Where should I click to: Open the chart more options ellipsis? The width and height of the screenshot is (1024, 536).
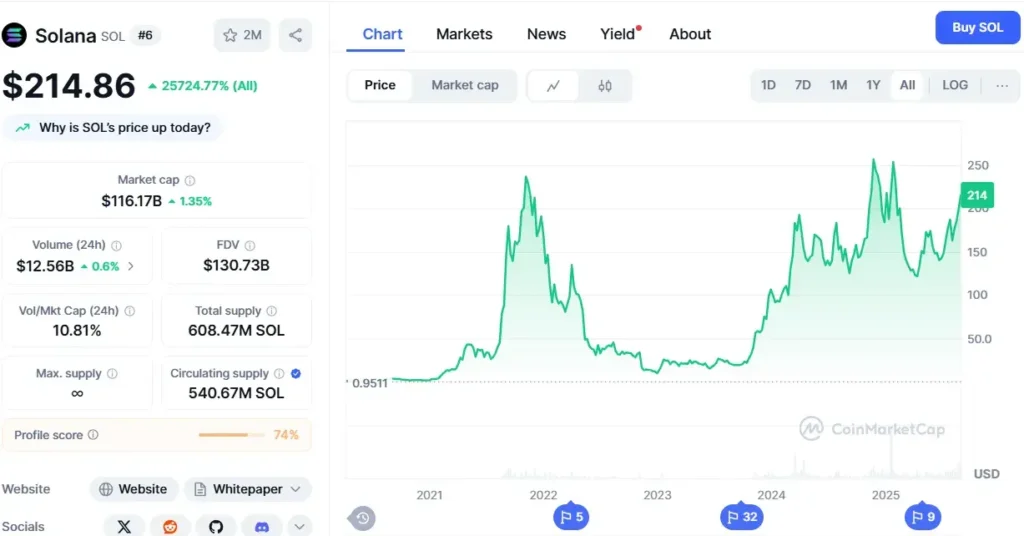(1002, 86)
